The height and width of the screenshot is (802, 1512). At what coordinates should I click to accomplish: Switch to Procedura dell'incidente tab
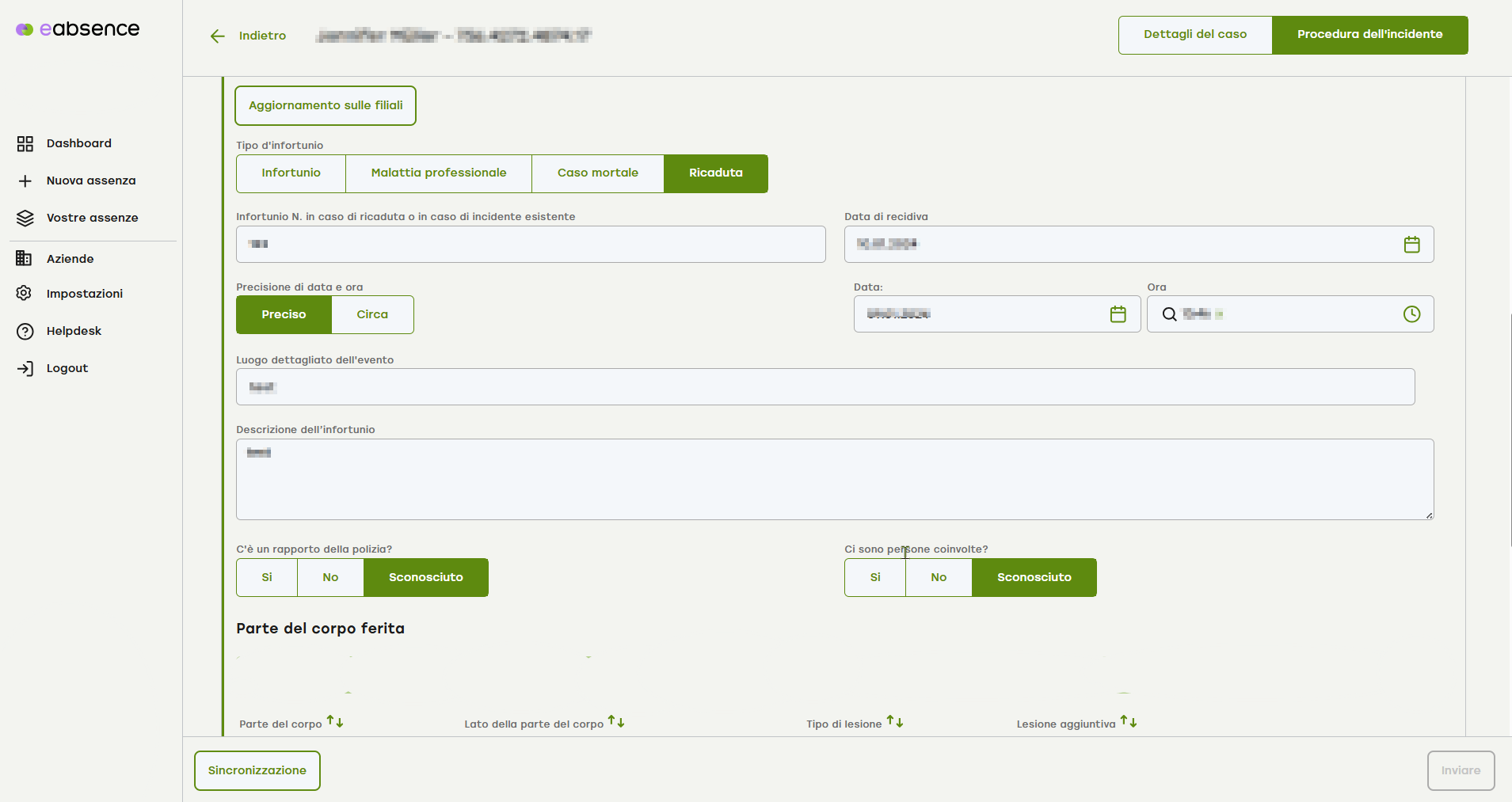click(1370, 35)
